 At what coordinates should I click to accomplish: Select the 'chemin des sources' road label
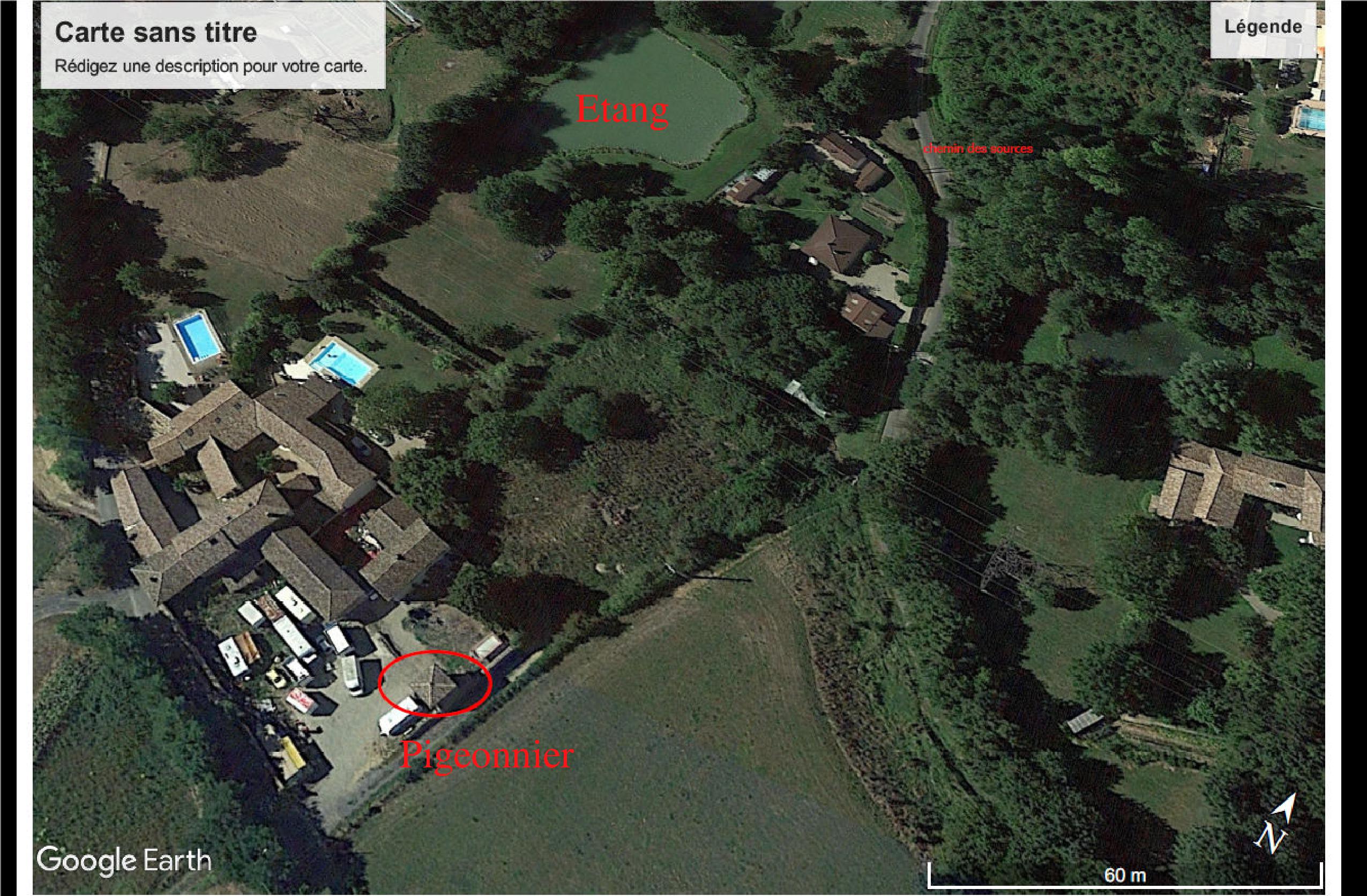tap(978, 149)
